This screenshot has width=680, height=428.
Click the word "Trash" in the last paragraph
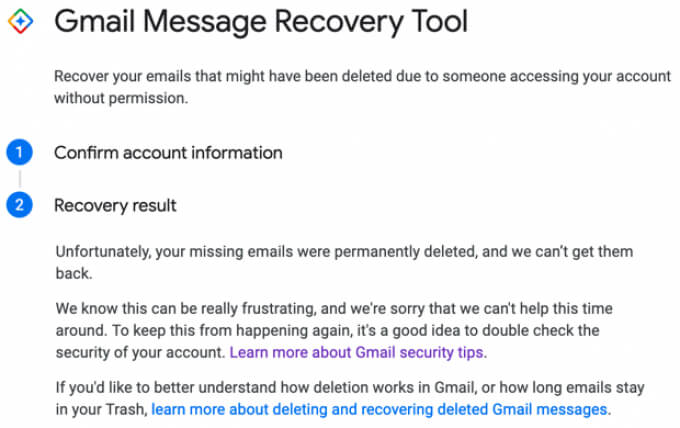tap(124, 409)
